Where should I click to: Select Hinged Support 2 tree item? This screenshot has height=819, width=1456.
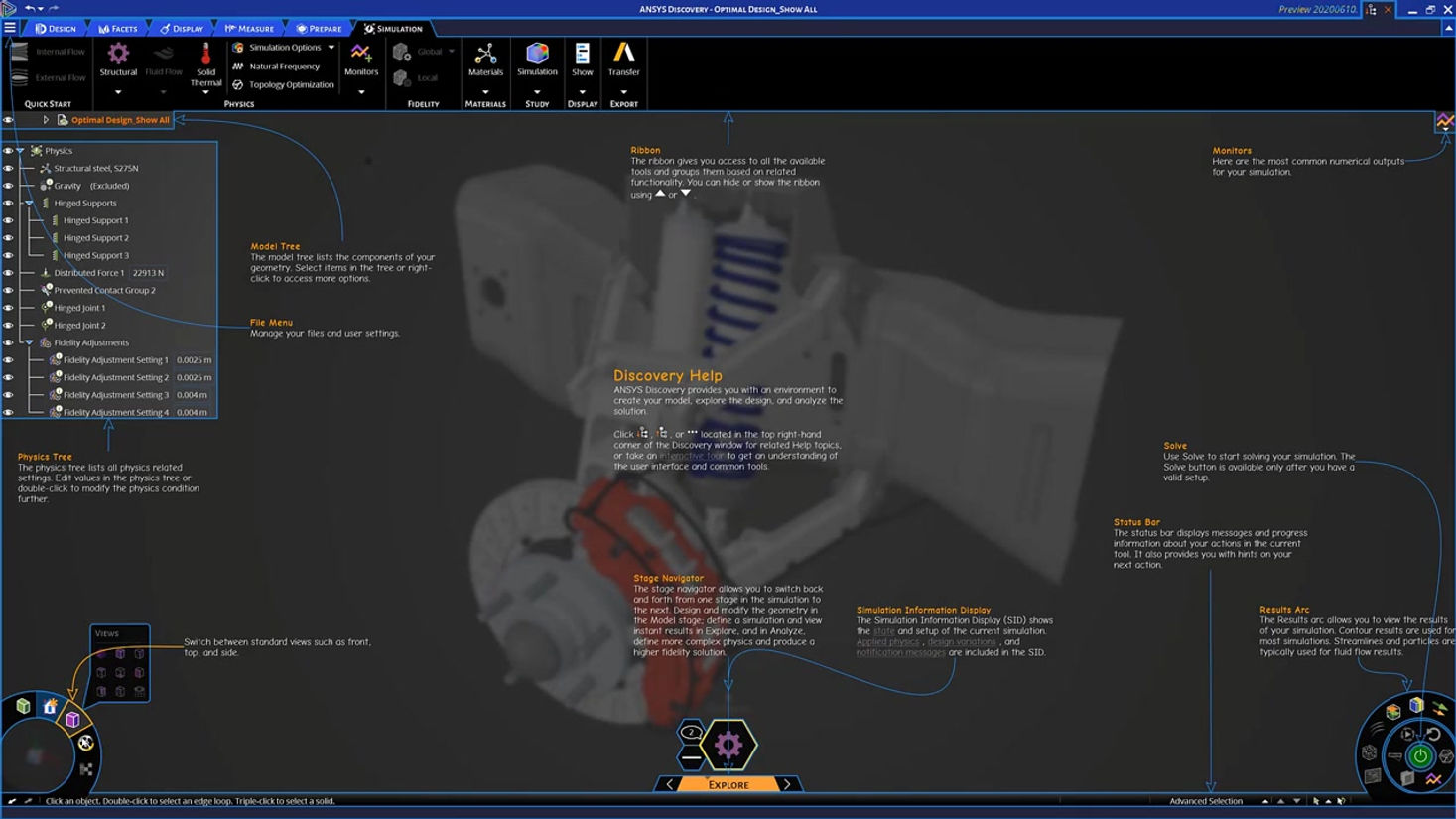(96, 238)
